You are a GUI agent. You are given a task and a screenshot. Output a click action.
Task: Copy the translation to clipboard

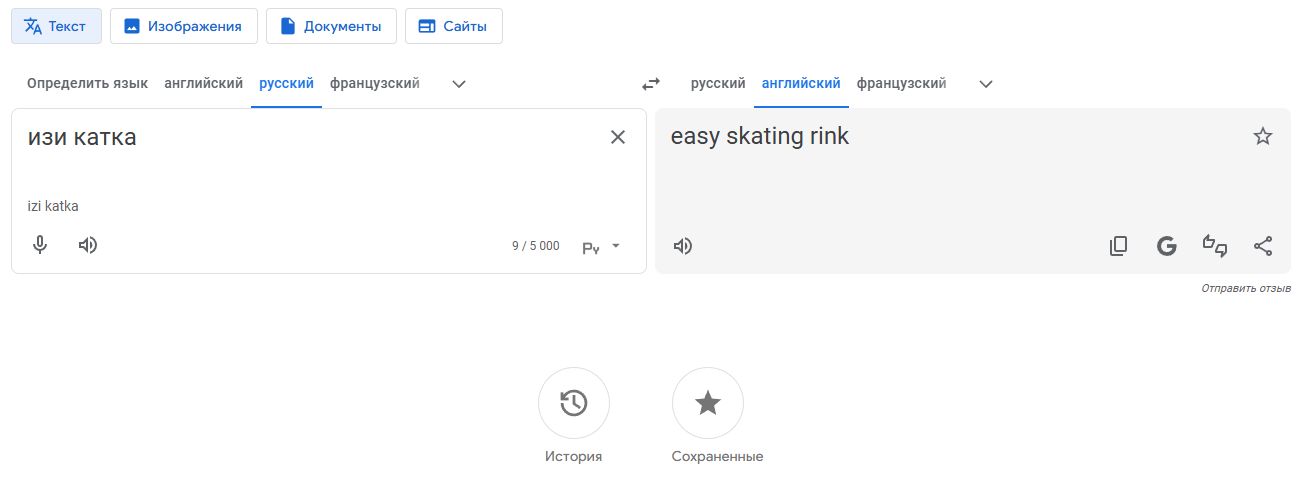(x=1119, y=246)
